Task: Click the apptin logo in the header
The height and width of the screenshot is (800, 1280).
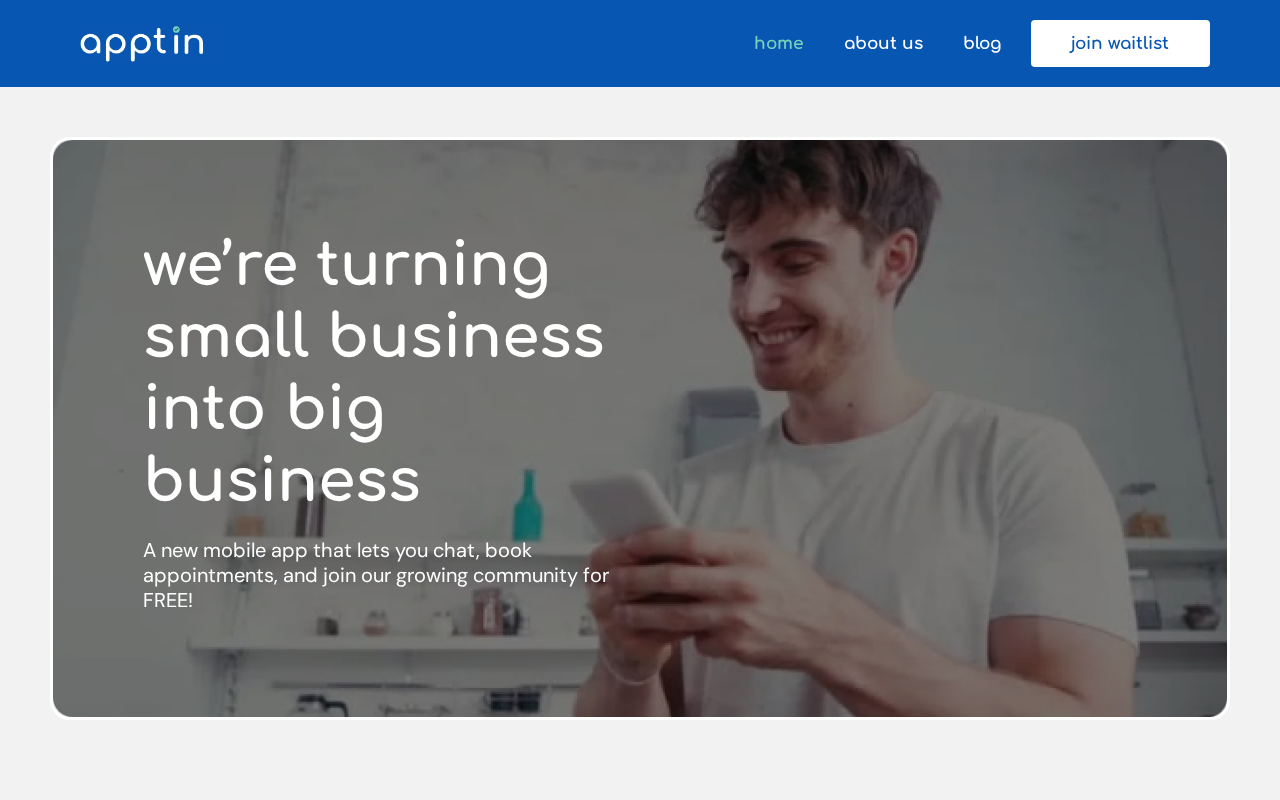Action: [x=142, y=44]
